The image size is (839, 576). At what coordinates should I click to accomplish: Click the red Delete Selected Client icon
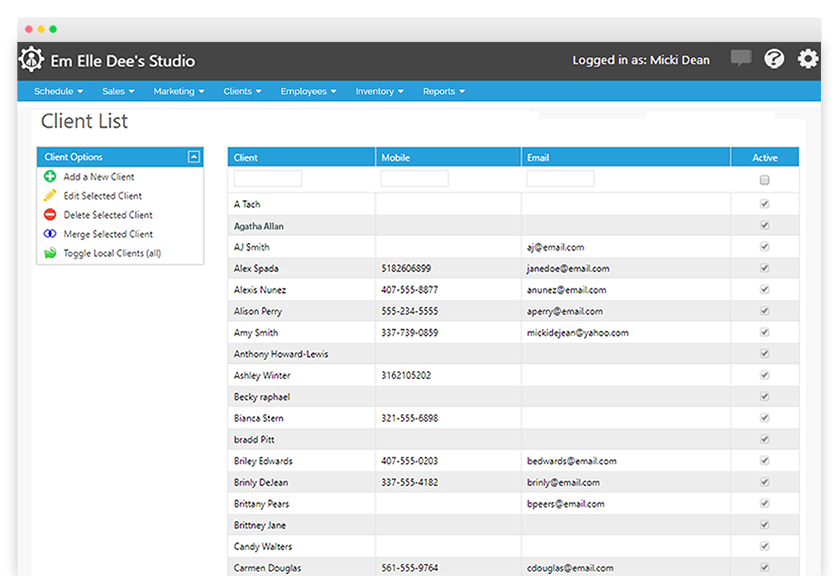(x=50, y=215)
